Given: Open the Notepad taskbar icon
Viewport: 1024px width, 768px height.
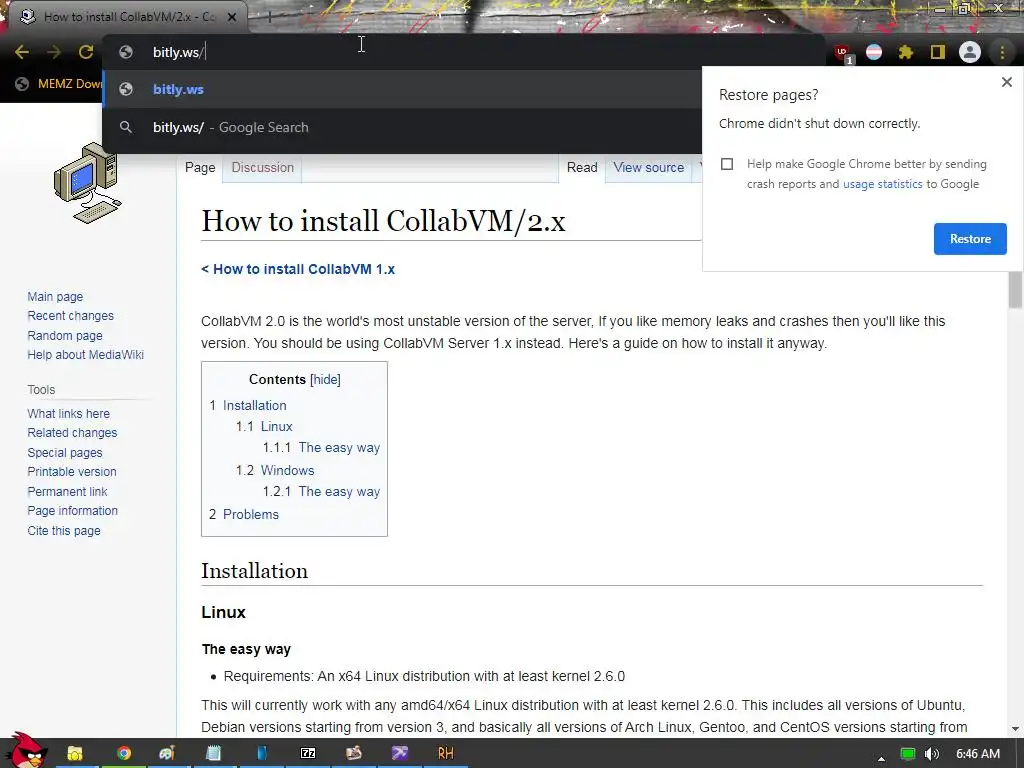Looking at the screenshot, I should pos(214,754).
